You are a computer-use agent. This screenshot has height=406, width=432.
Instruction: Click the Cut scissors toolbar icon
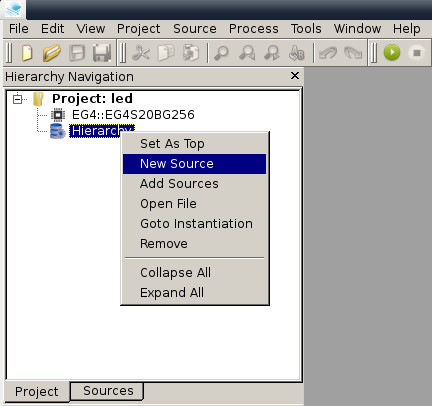pos(141,53)
